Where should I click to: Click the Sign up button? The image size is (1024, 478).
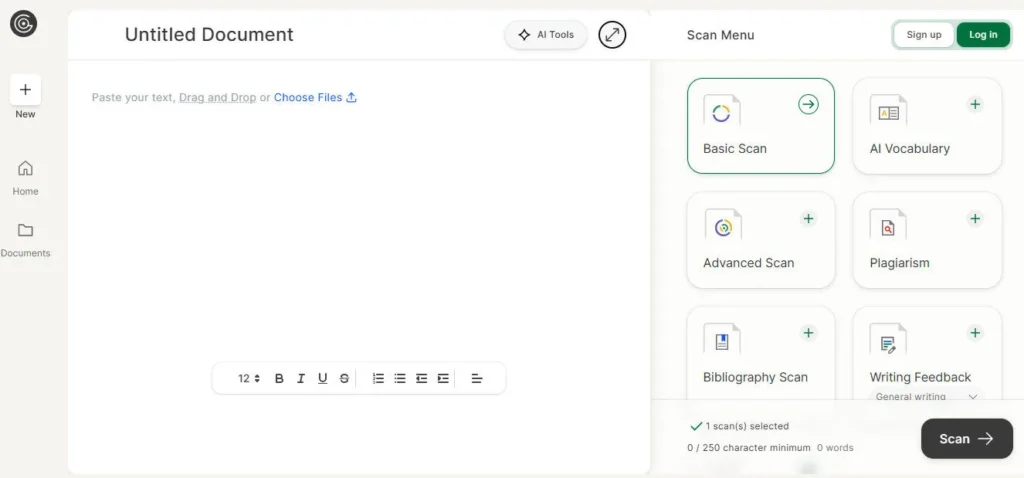point(924,35)
